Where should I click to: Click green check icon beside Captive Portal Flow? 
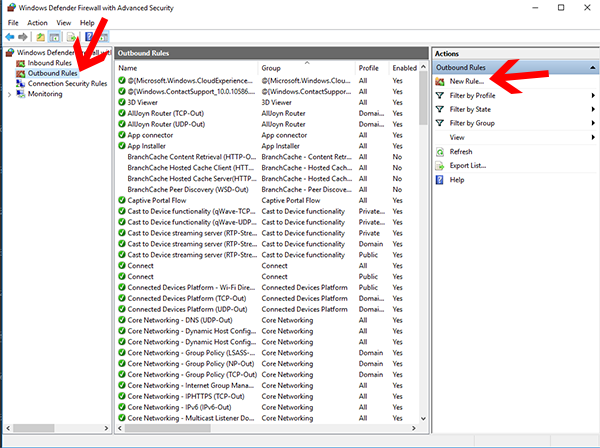[x=122, y=200]
